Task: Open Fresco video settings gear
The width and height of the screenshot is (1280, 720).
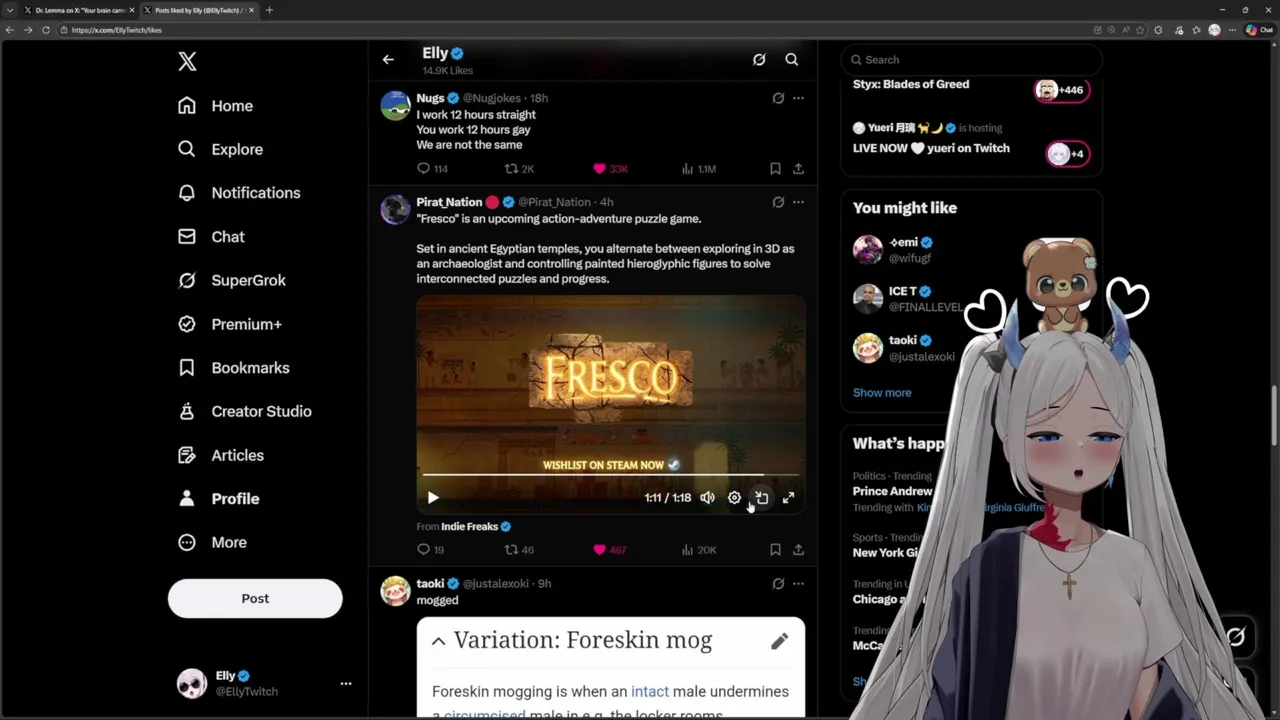Action: point(734,498)
